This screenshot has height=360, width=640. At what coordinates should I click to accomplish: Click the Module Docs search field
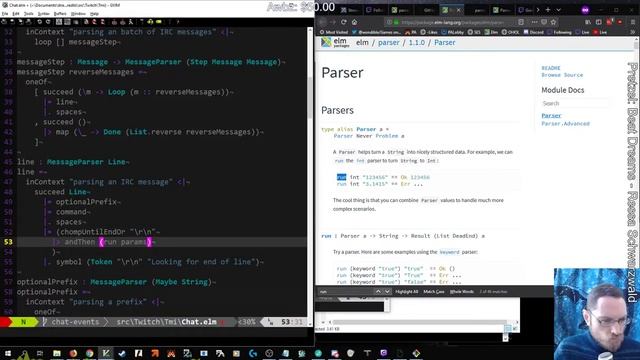click(575, 103)
